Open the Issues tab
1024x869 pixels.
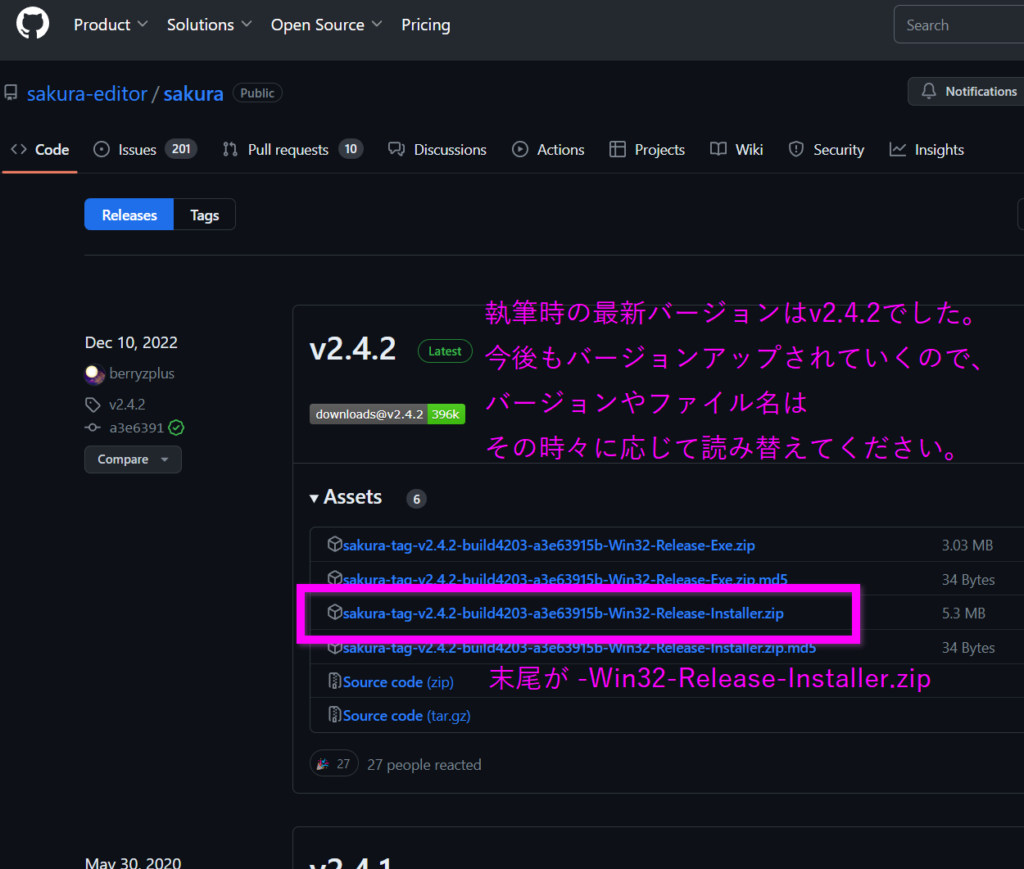(x=145, y=150)
